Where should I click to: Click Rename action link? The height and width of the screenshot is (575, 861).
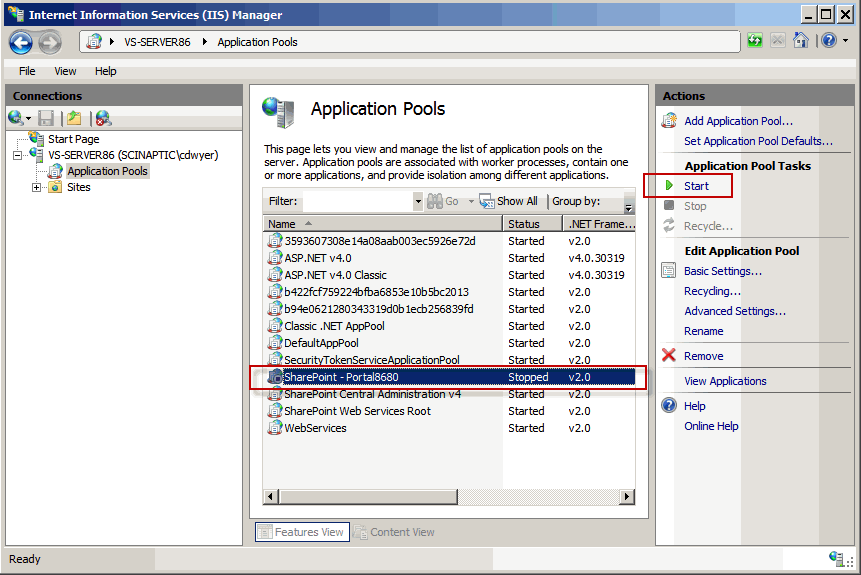tap(703, 331)
